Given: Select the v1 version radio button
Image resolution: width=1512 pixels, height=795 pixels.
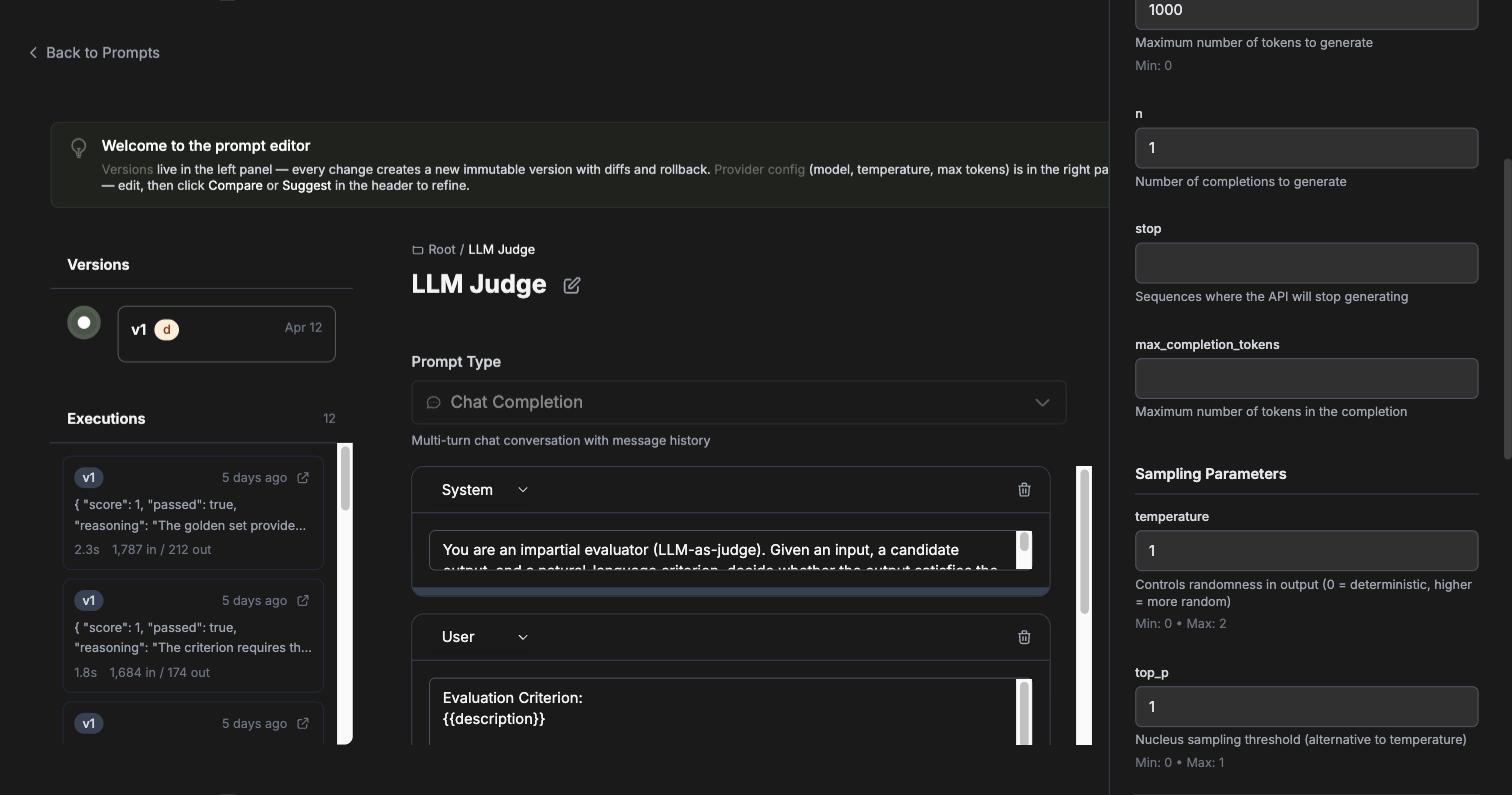Looking at the screenshot, I should click(x=84, y=322).
